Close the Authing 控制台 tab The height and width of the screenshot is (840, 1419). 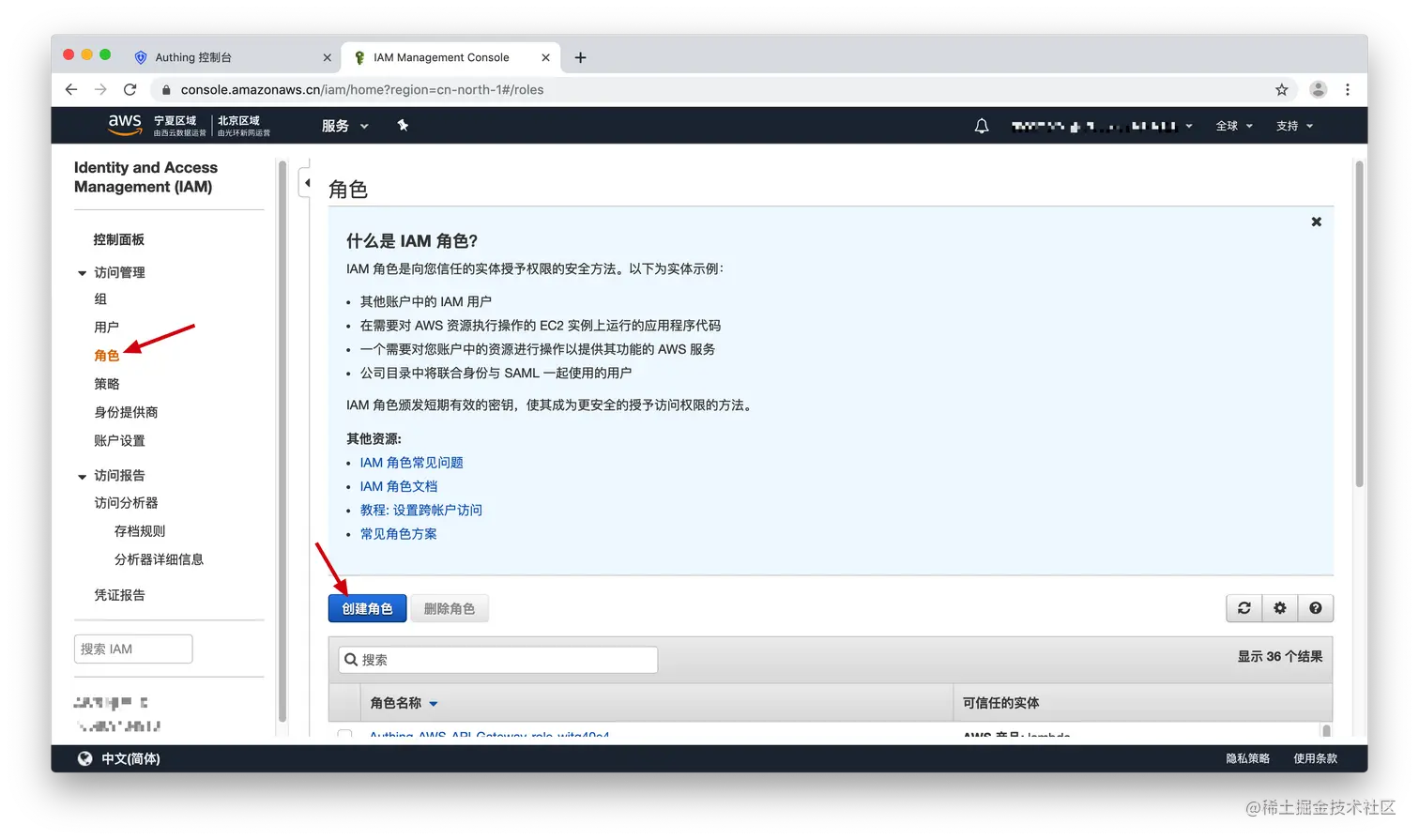(327, 57)
